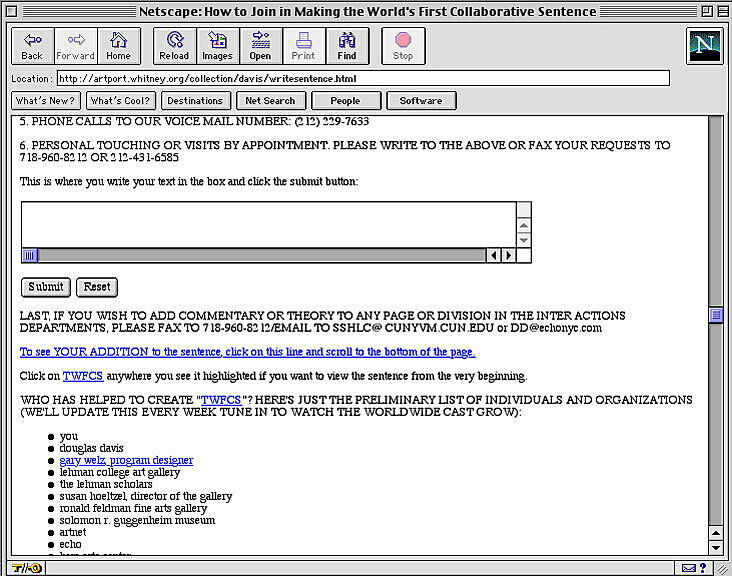Go to the Home page
This screenshot has height=576, width=732.
coord(119,45)
